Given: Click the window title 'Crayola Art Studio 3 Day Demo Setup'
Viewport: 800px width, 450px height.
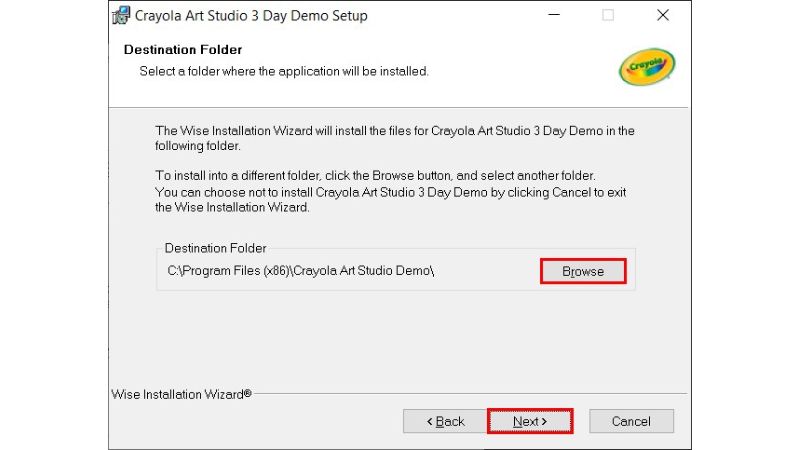Looking at the screenshot, I should (253, 16).
